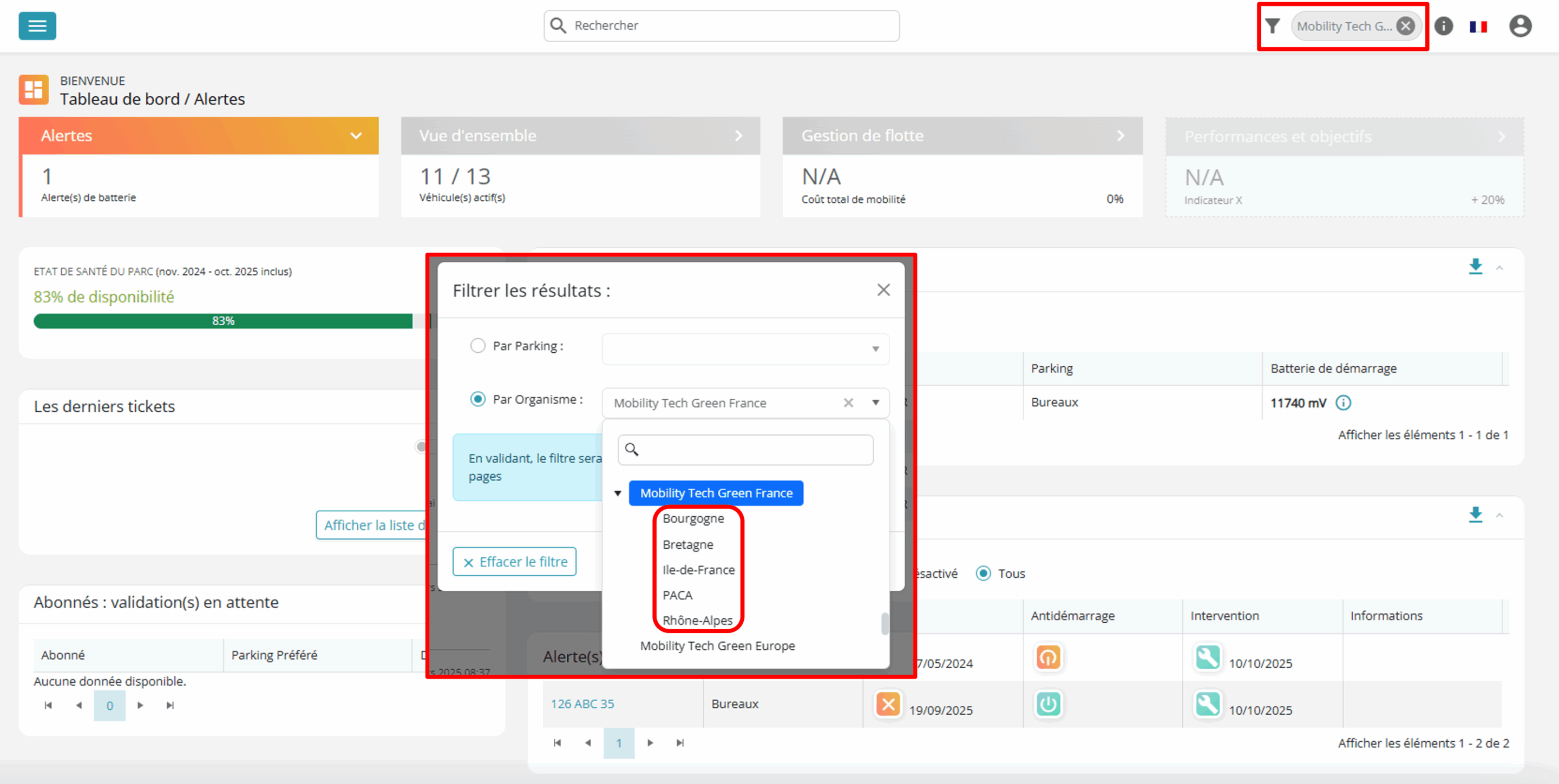The image size is (1559, 784).
Task: Select the Par Organisme radio button
Action: [477, 399]
